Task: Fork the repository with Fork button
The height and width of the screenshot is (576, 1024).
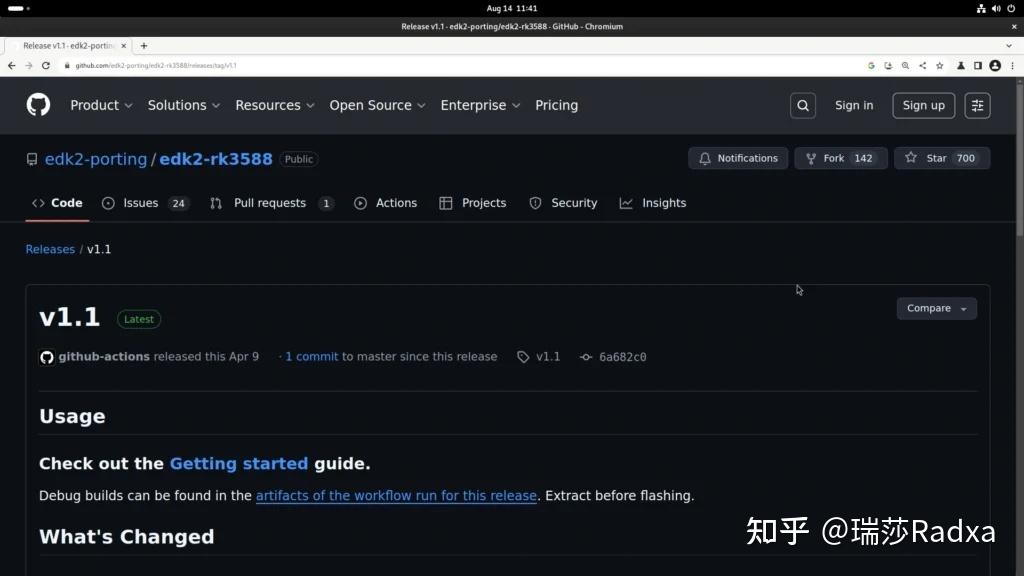Action: [x=840, y=158]
